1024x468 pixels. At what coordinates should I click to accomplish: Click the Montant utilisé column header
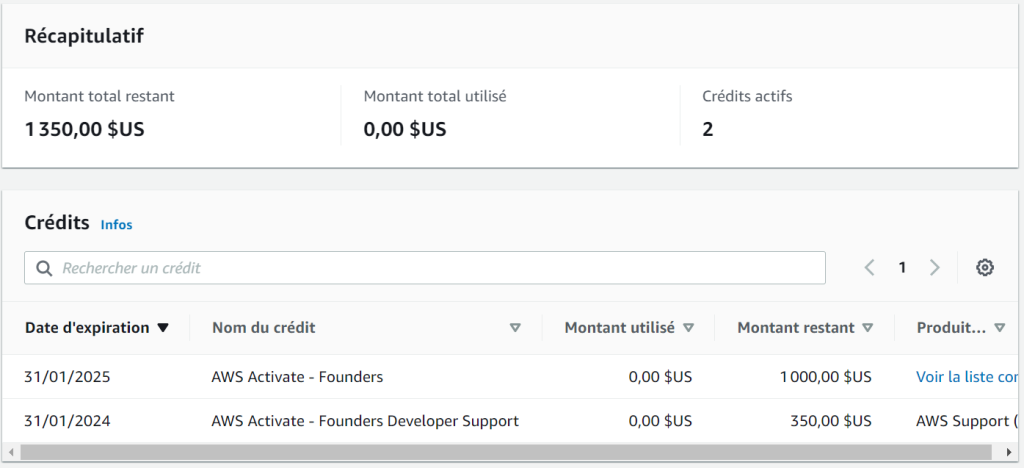[620, 328]
